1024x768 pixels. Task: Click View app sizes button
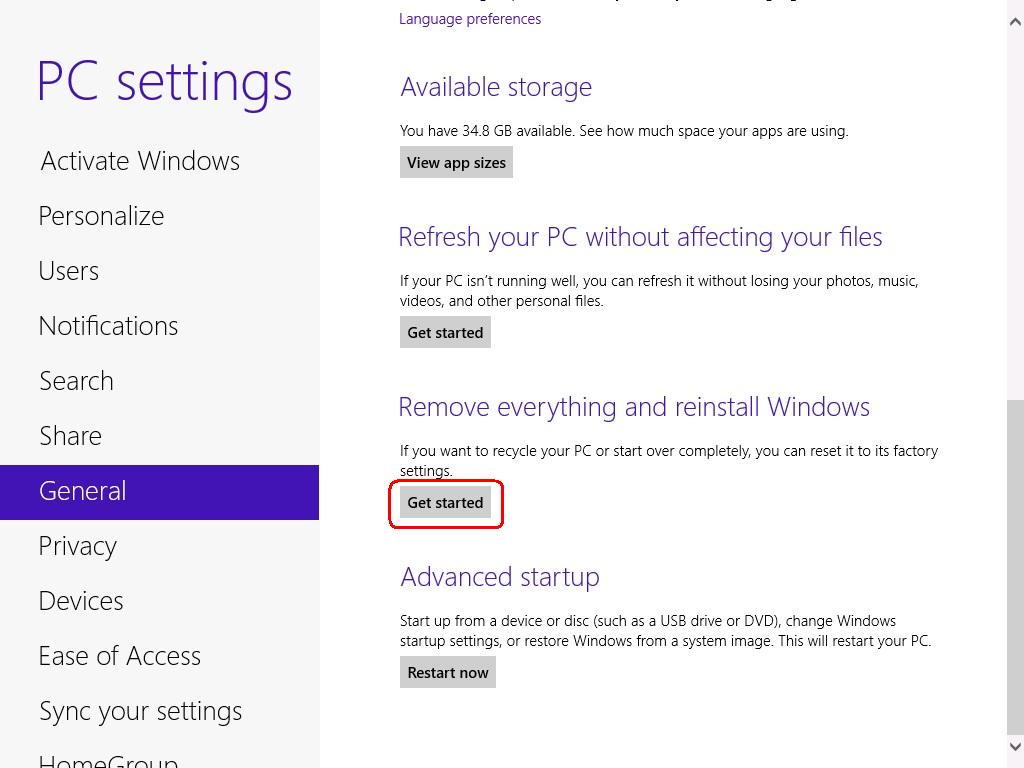click(x=456, y=162)
